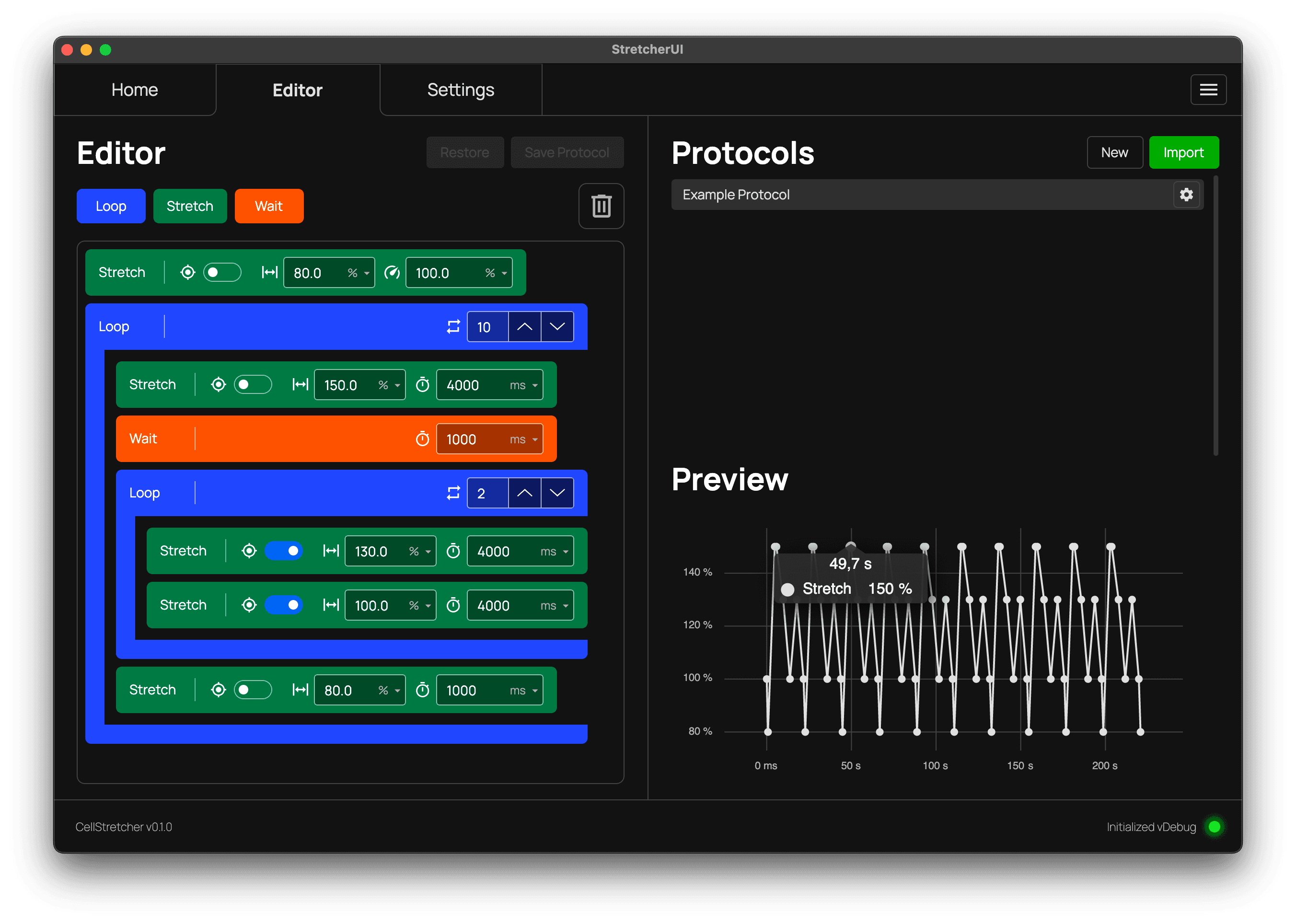The height and width of the screenshot is (924, 1296).
Task: Open ms dropdown in 150.0% Stretch row
Action: (x=524, y=385)
